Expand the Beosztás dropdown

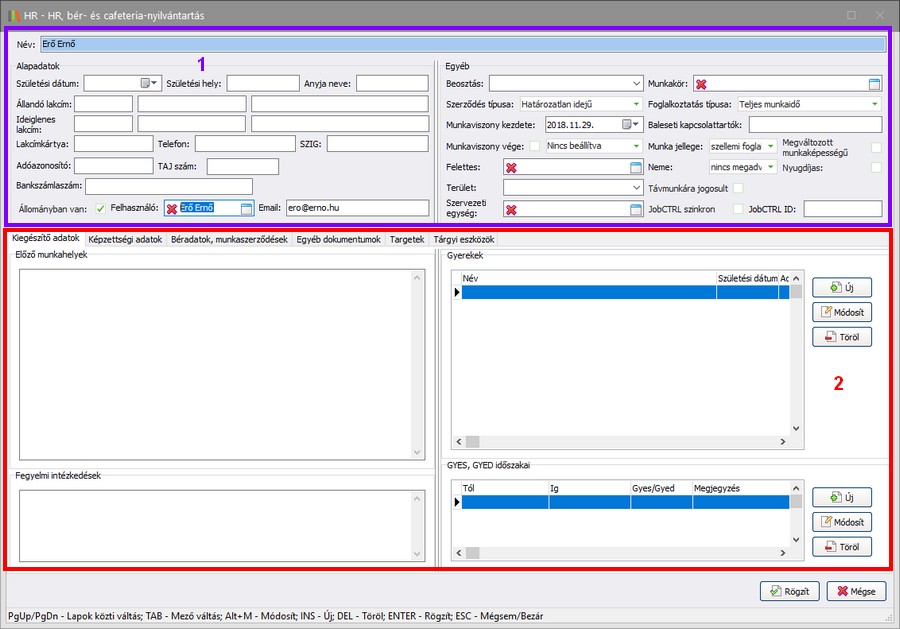[637, 84]
